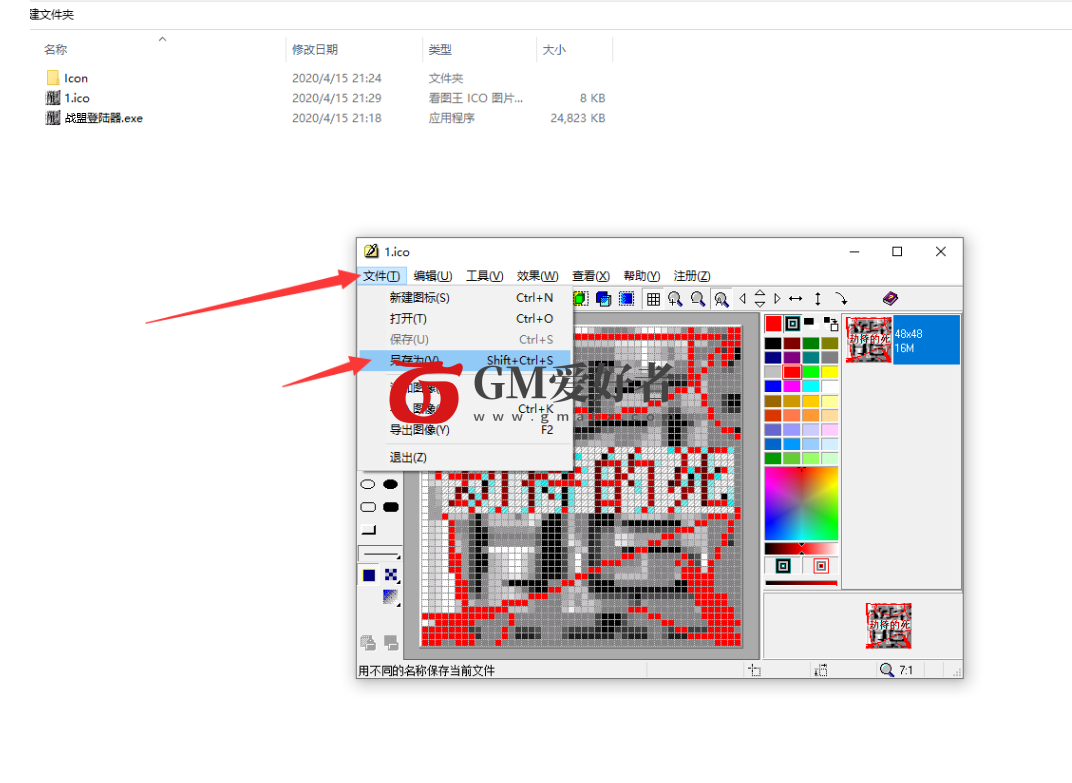Select the filled rounded rectangle tool

pyautogui.click(x=390, y=507)
